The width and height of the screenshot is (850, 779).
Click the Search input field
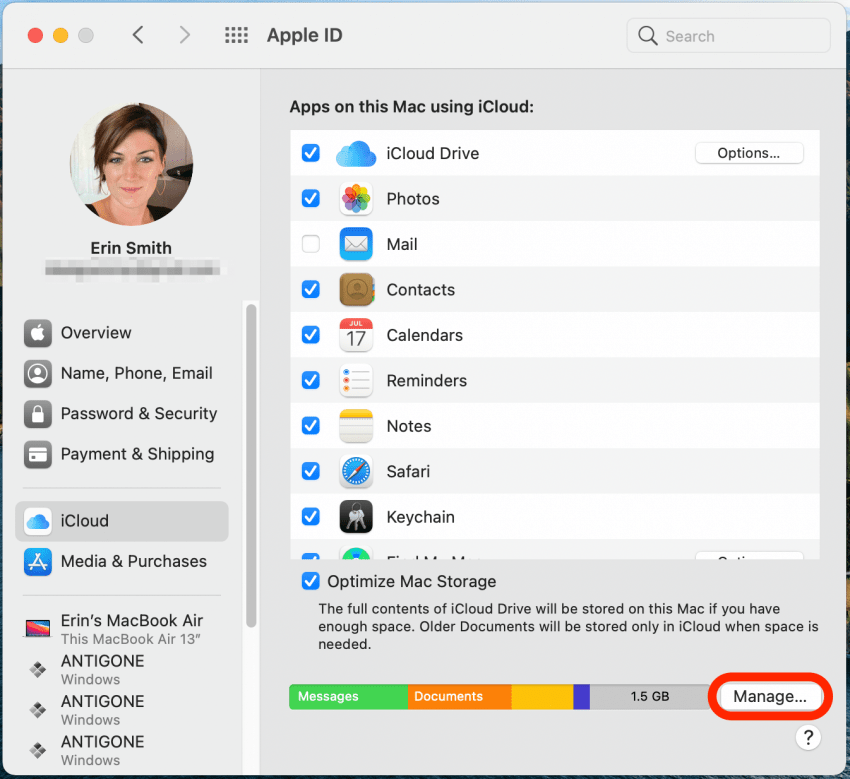[728, 36]
